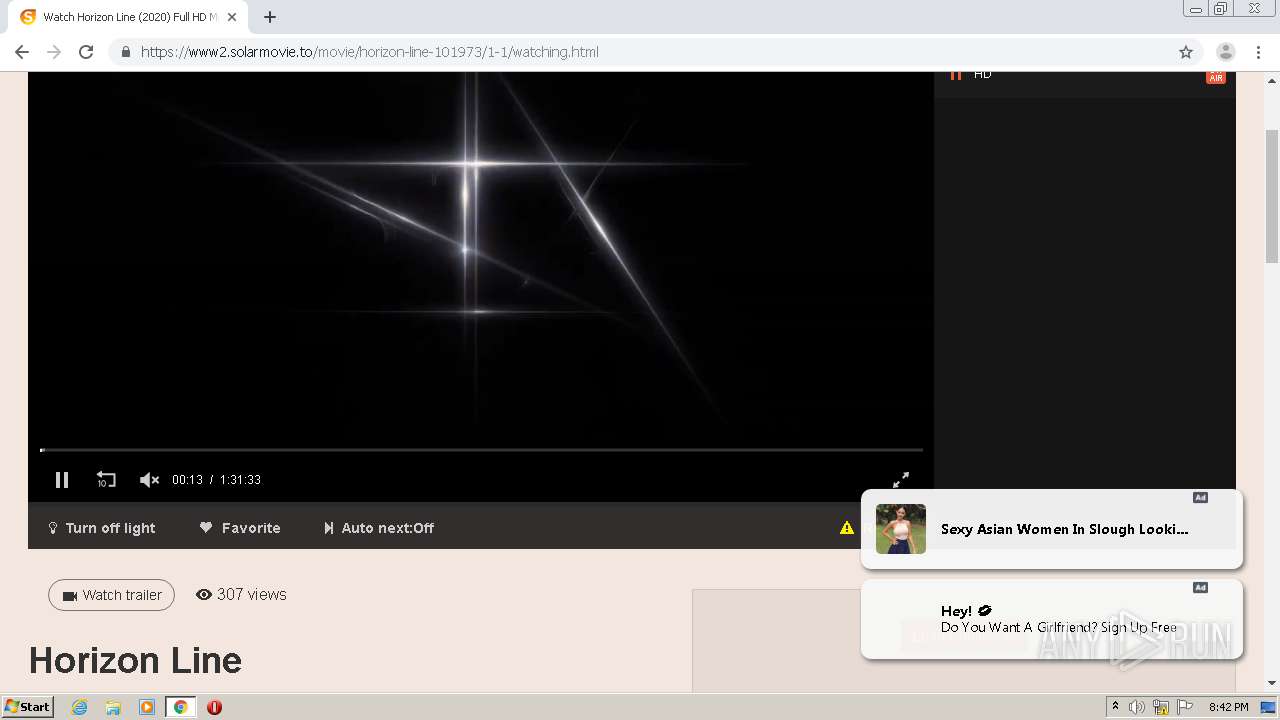
Task: Click the scrollbar down arrow
Action: pos(1272,683)
